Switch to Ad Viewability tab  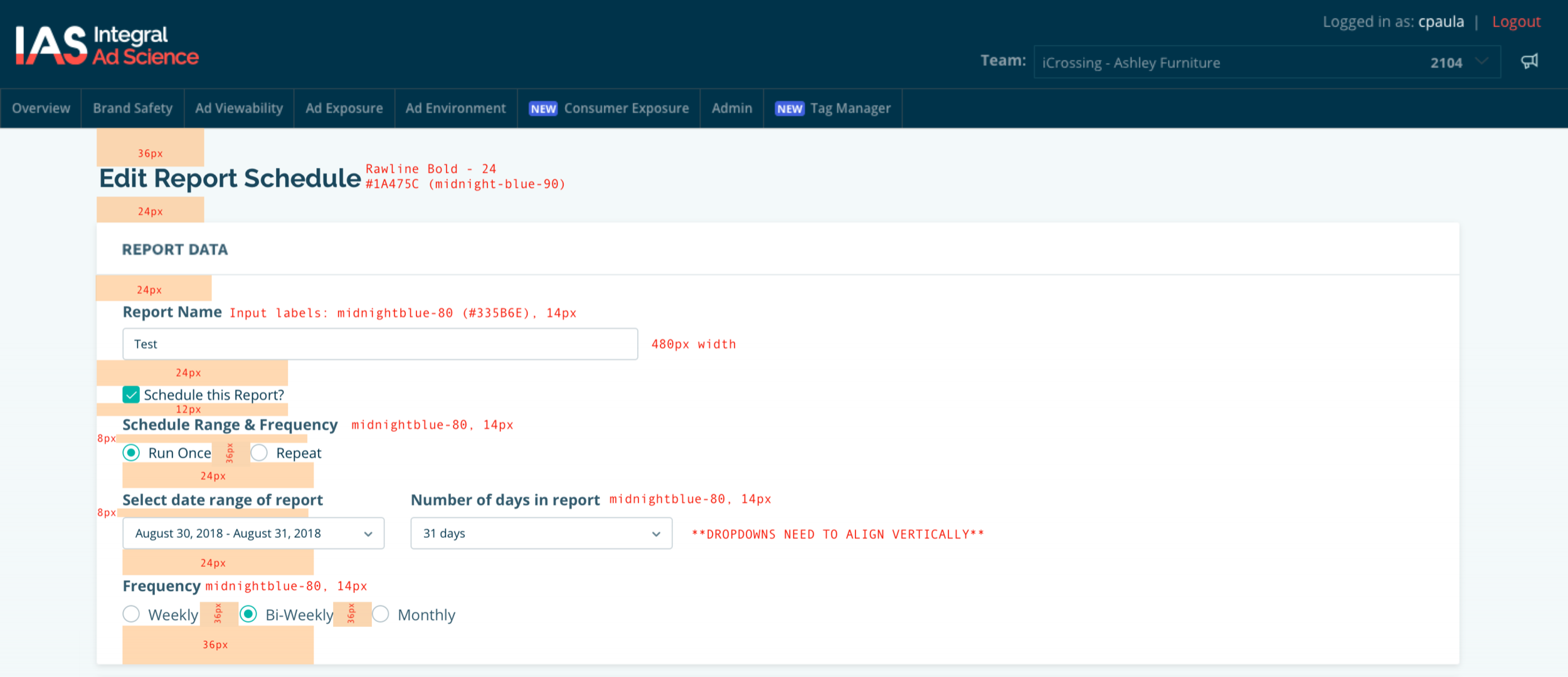(239, 108)
